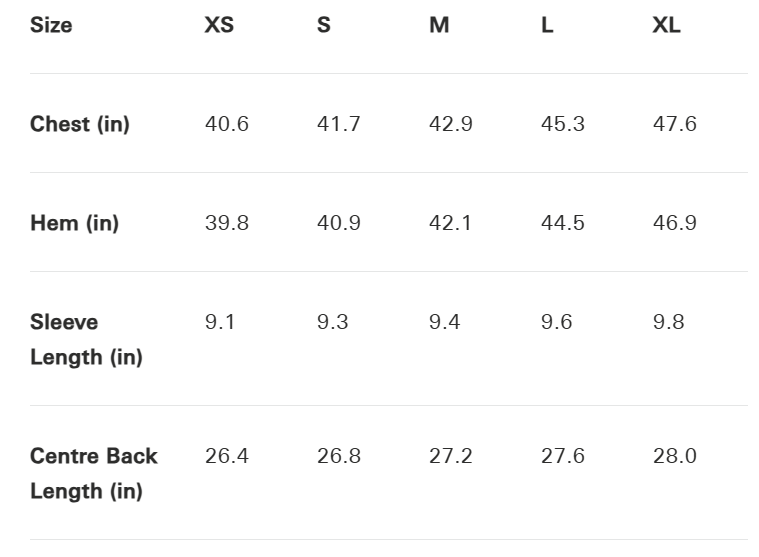Image resolution: width=759 pixels, height=557 pixels.
Task: Select the L size header
Action: 547,26
